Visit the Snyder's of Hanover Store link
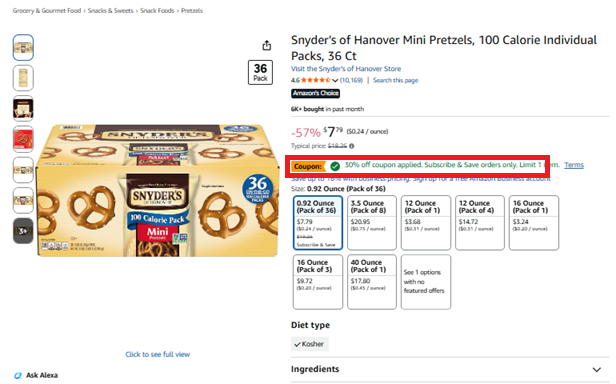Image resolution: width=616 pixels, height=384 pixels. pos(346,69)
